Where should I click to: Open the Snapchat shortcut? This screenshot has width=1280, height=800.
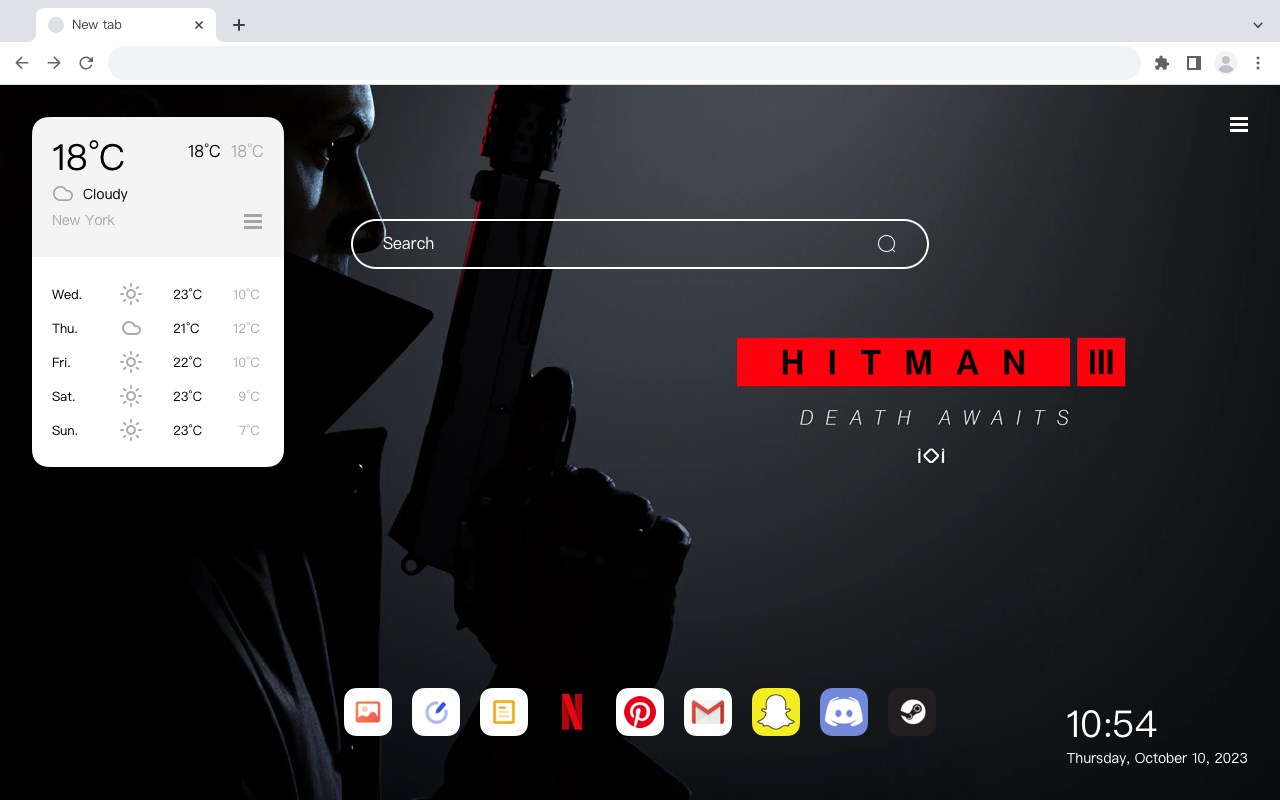pyautogui.click(x=776, y=712)
